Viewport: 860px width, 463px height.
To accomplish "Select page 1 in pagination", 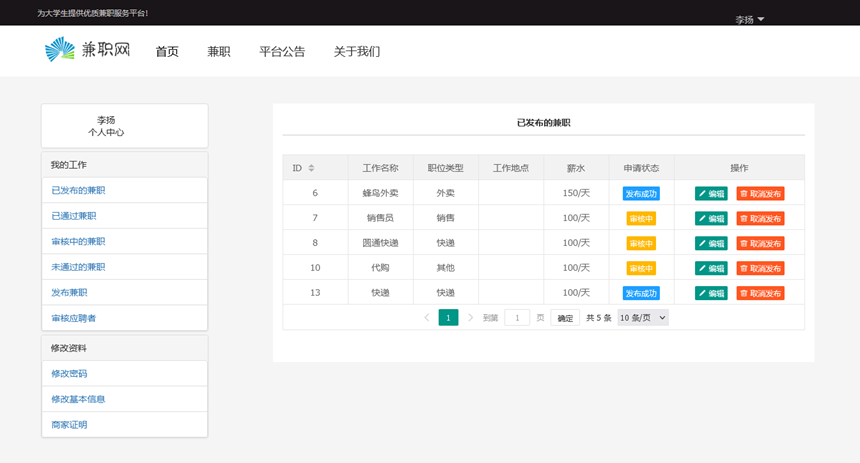I will coord(448,318).
